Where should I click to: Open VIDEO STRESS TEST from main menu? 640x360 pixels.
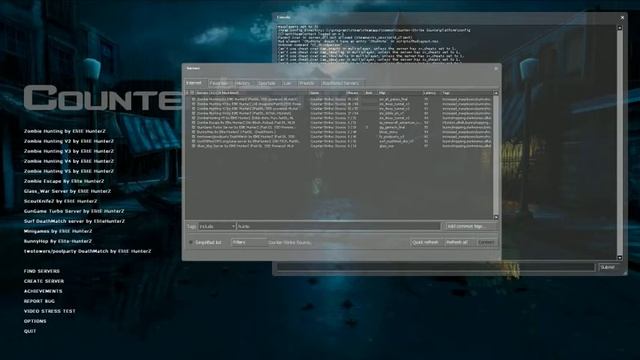pyautogui.click(x=49, y=311)
